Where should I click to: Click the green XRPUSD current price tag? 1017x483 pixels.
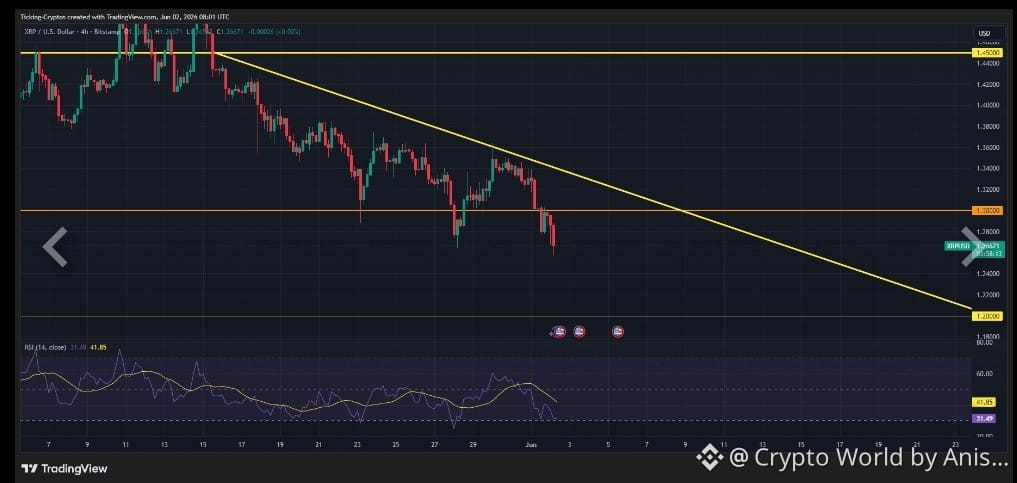pyautogui.click(x=959, y=246)
